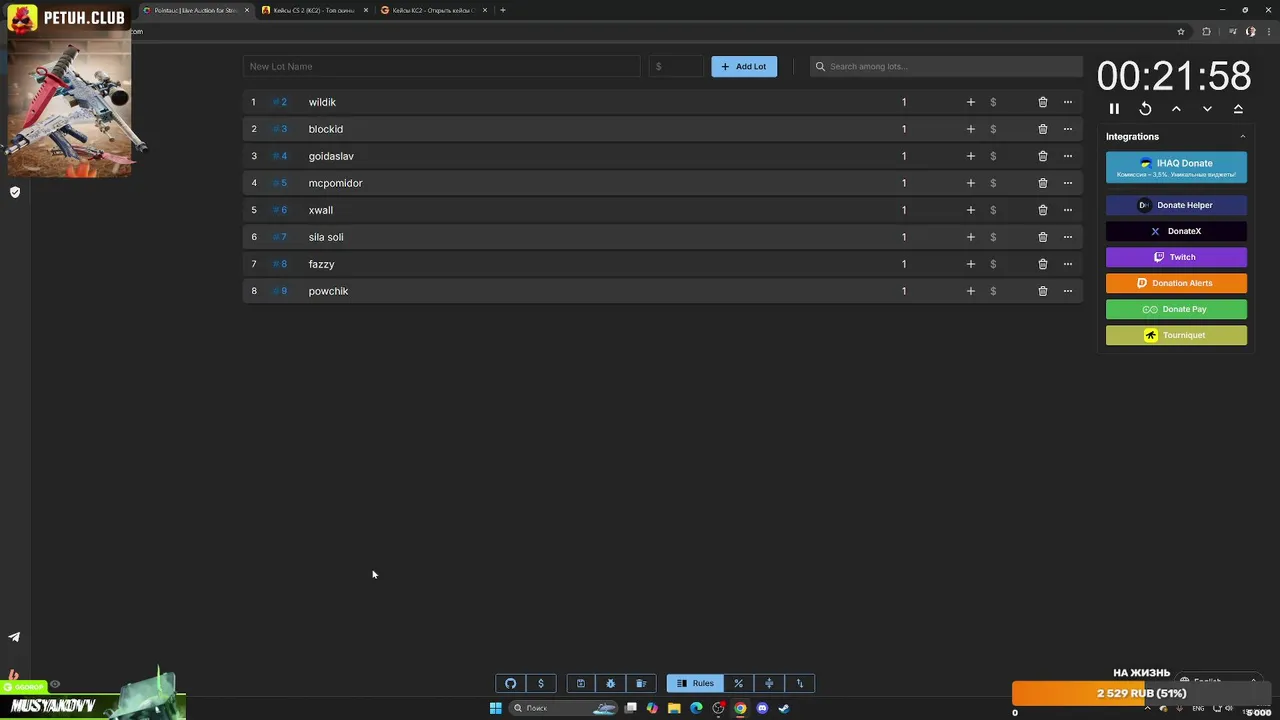Toggle the sort order arrows icon

[x=799, y=684]
